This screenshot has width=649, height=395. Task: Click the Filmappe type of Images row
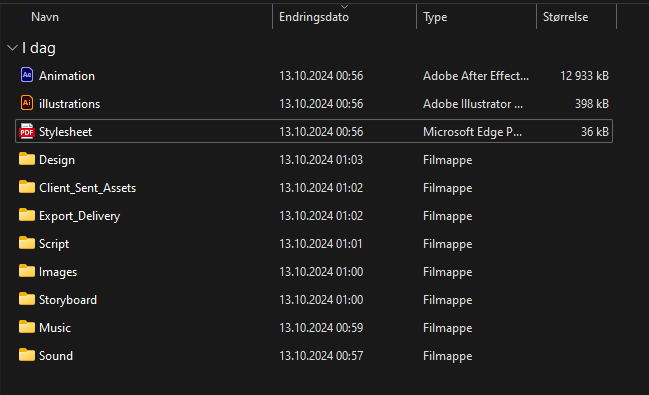pos(447,272)
